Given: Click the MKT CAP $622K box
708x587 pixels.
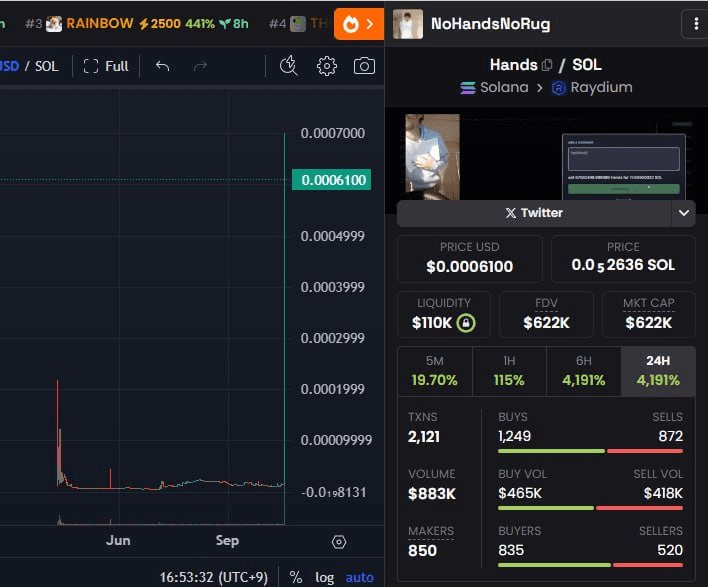Looking at the screenshot, I should point(649,314).
